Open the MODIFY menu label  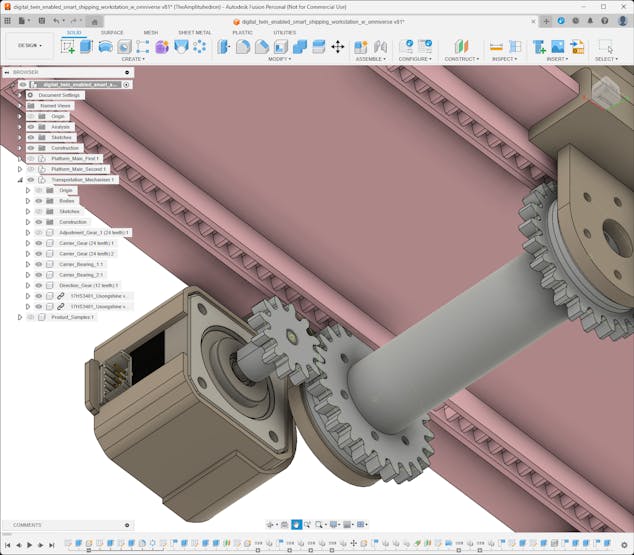point(280,59)
